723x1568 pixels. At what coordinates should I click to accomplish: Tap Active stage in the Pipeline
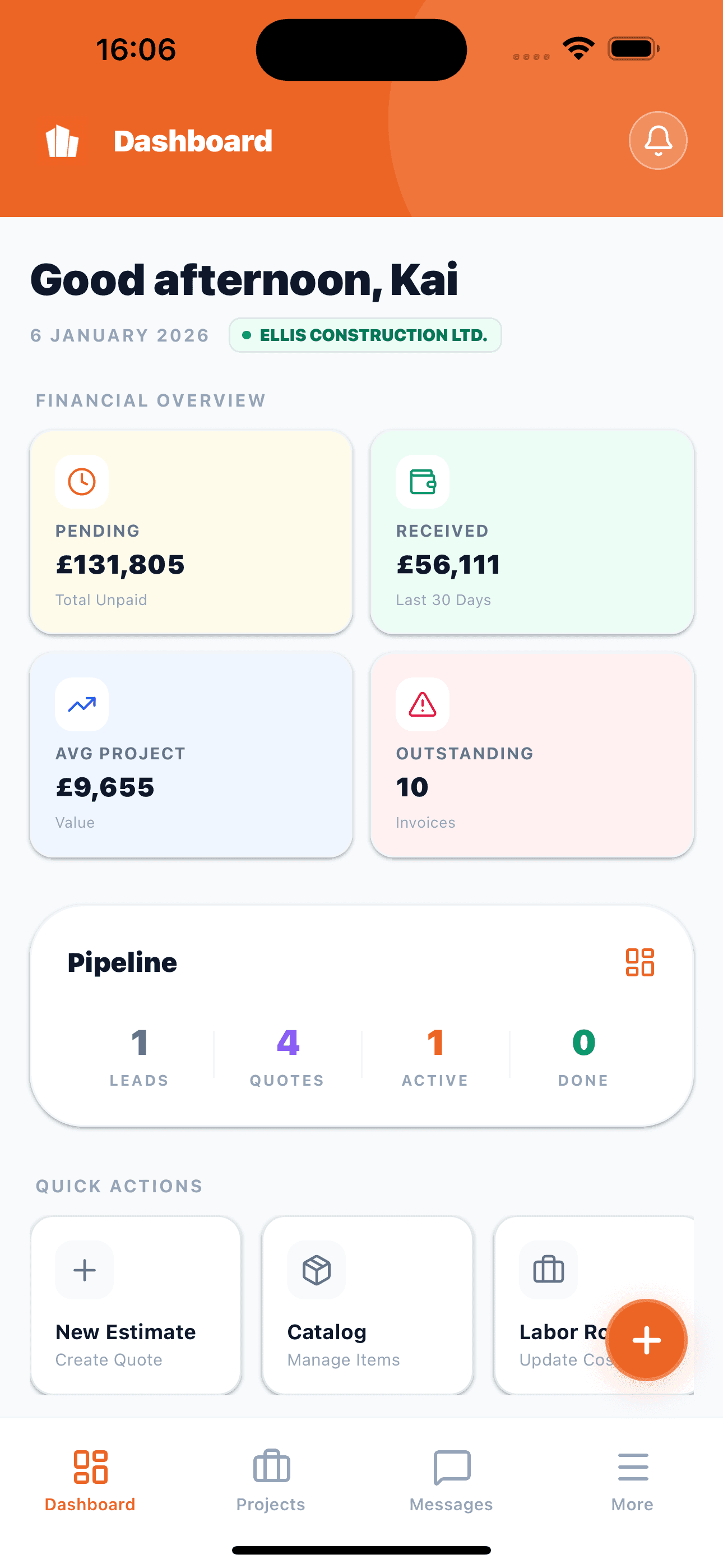[435, 1056]
